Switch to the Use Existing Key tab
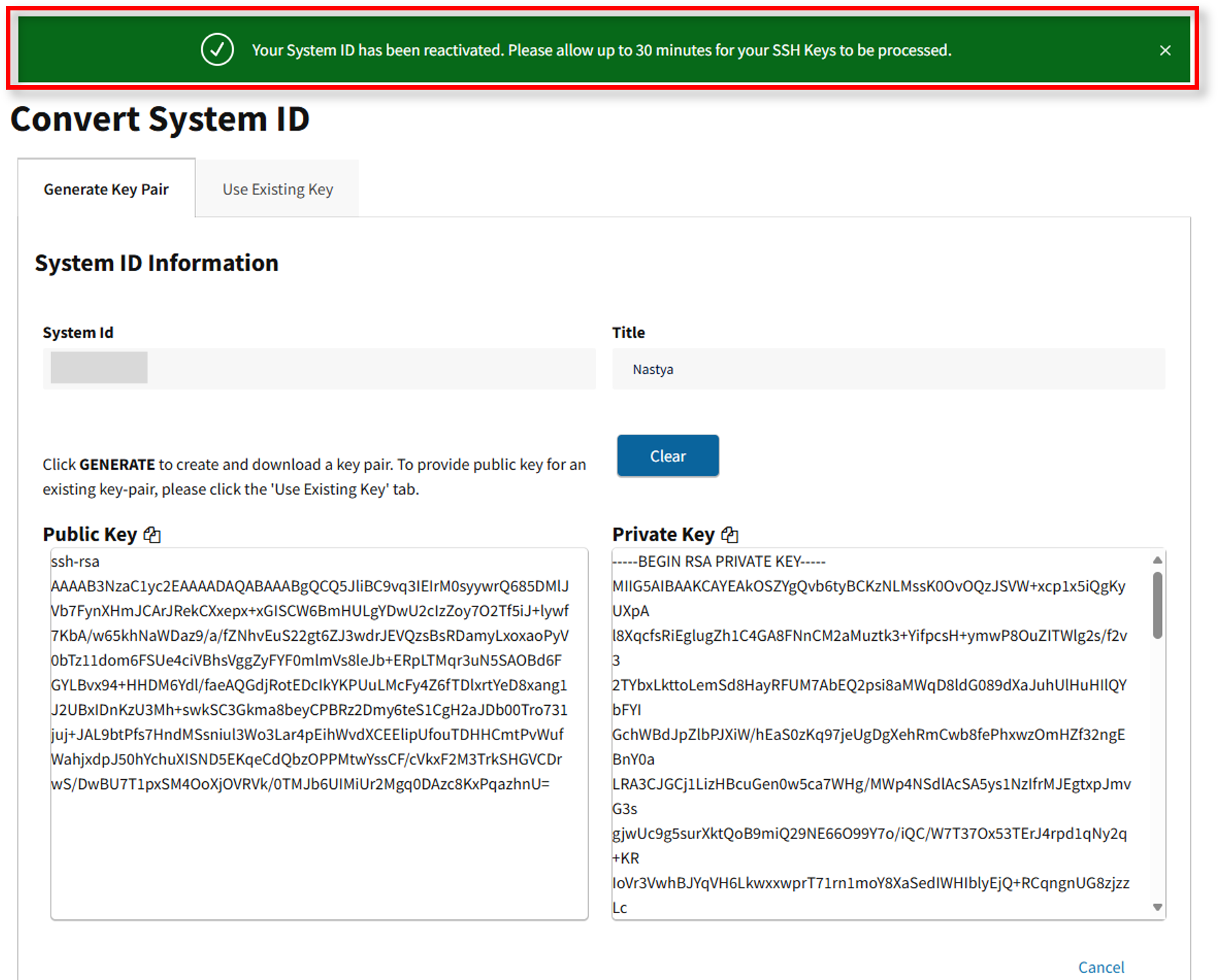1218x980 pixels. click(278, 189)
